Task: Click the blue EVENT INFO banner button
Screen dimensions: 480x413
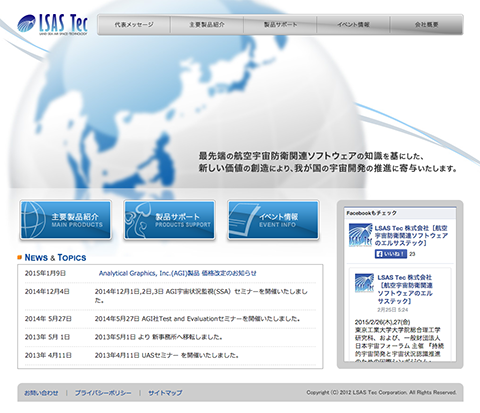Action: [x=273, y=220]
